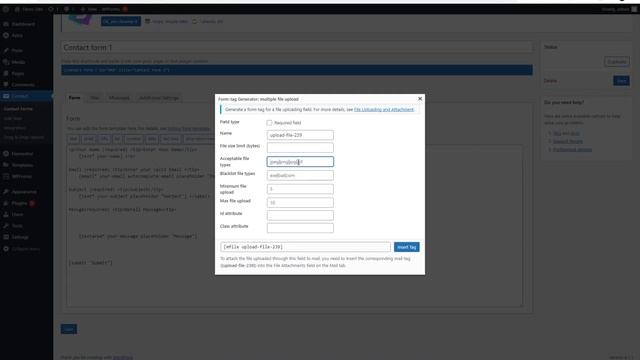Screen dimensions: 640x360
Task: Click the email tag generator button
Action: pos(89,139)
